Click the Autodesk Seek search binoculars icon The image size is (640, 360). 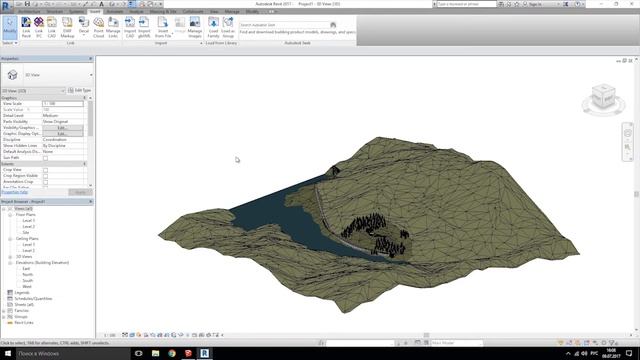click(x=333, y=25)
